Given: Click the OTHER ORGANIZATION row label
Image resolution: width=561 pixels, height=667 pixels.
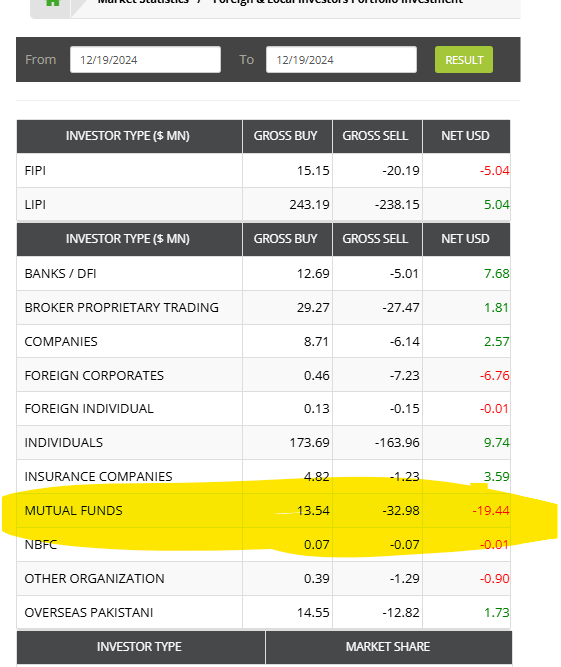Looking at the screenshot, I should click(94, 579).
